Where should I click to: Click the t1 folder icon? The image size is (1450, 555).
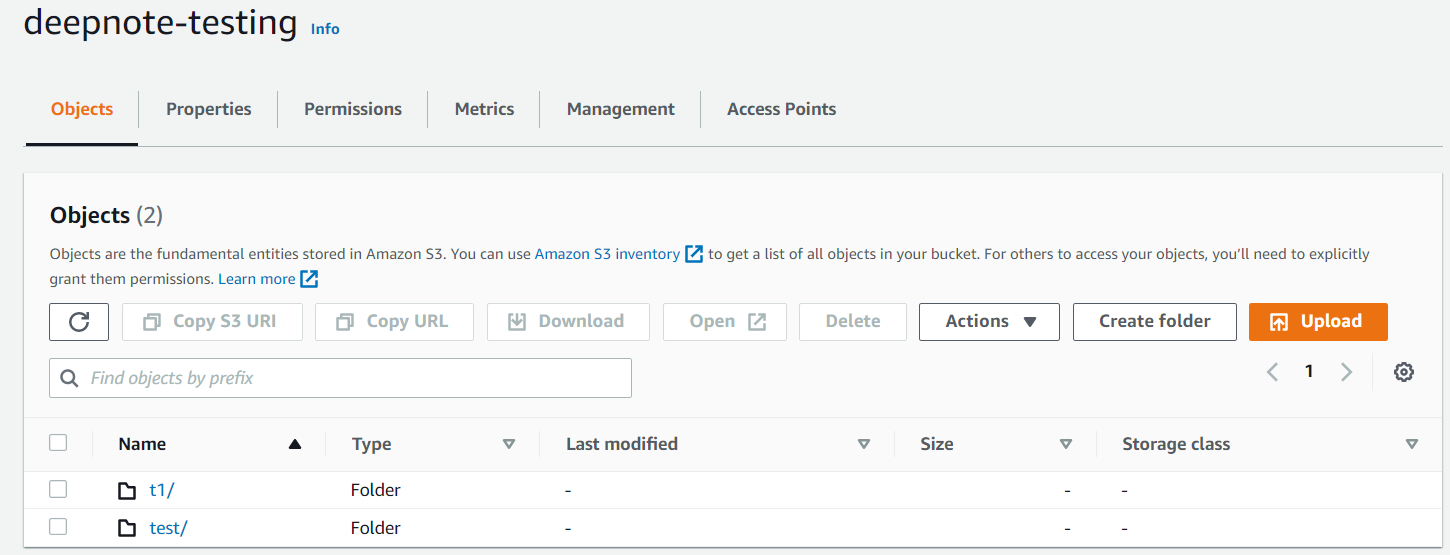click(x=127, y=491)
